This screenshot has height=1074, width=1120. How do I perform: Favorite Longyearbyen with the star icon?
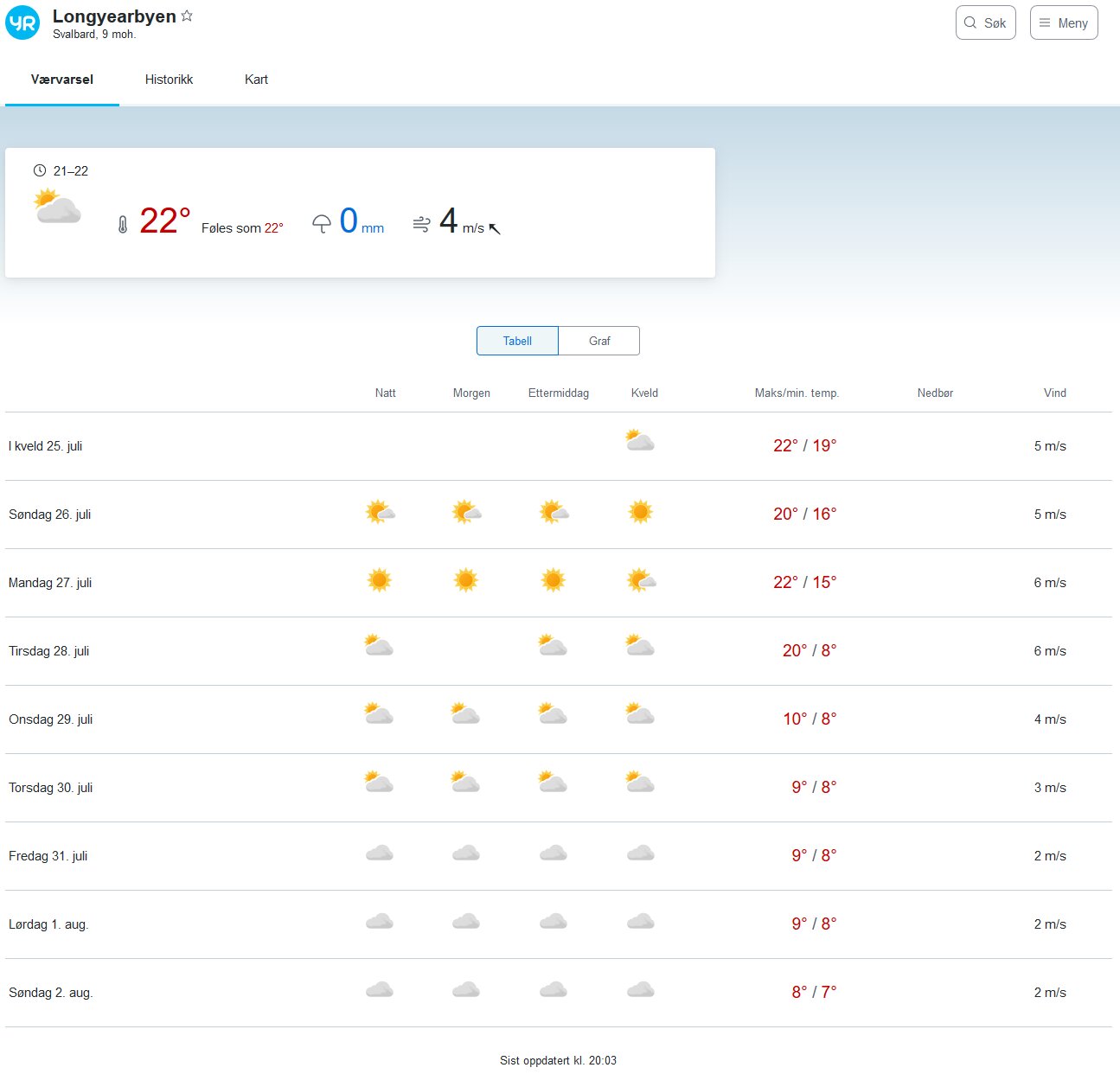[187, 16]
